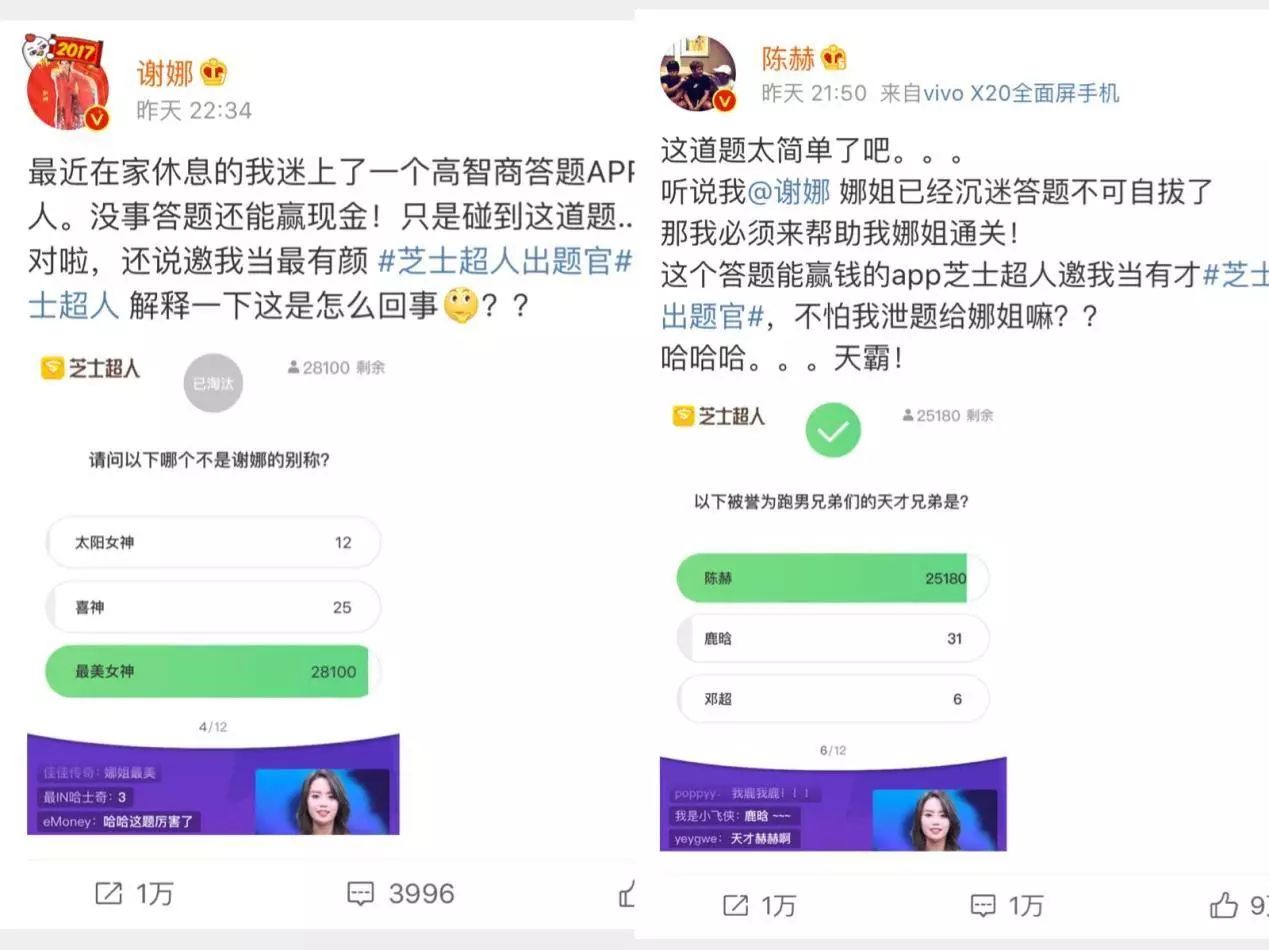Open the #芝士超人出题官# hashtag link
The width and height of the screenshot is (1269, 950).
[505, 262]
